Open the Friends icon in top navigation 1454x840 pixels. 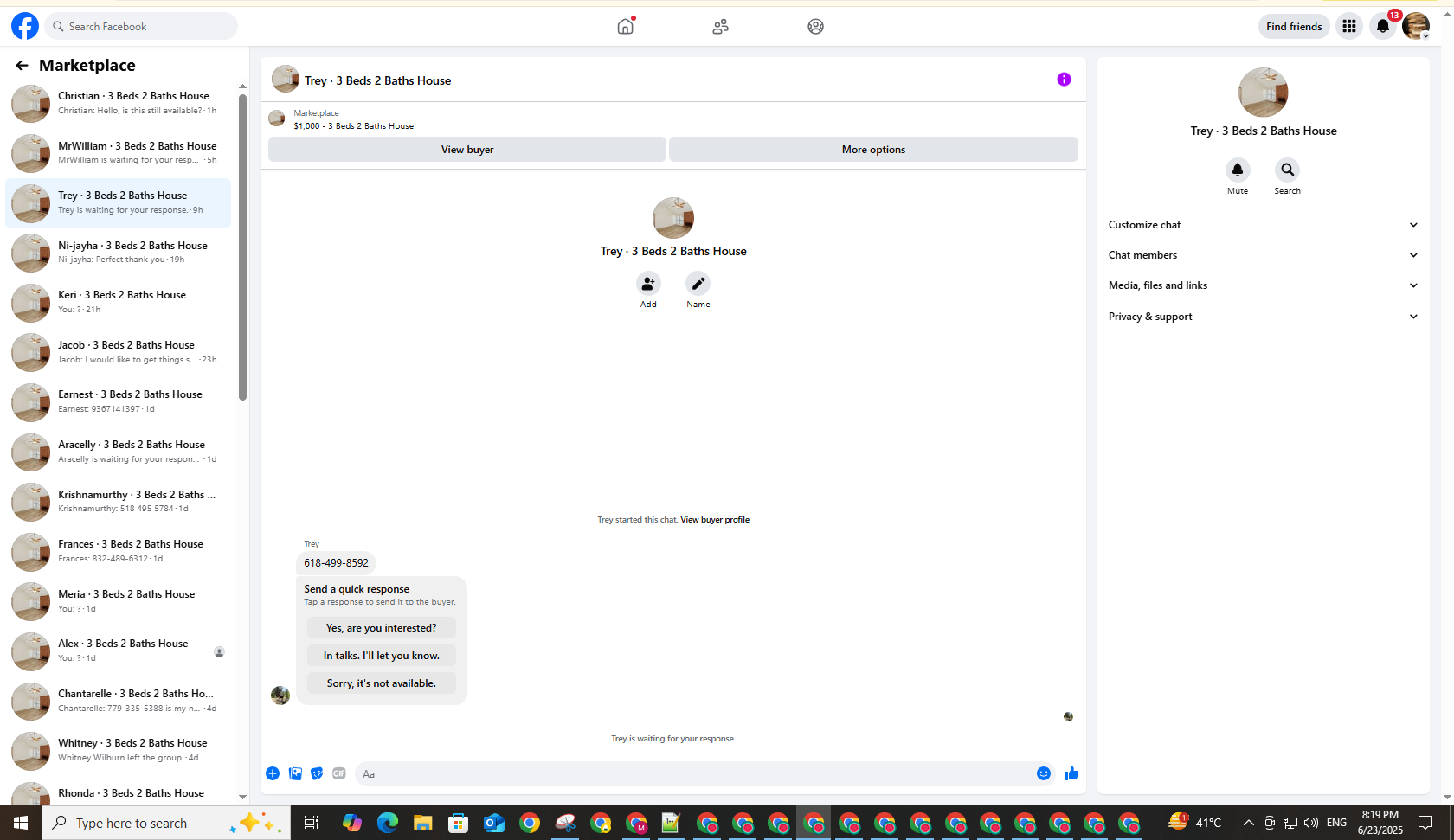point(720,27)
